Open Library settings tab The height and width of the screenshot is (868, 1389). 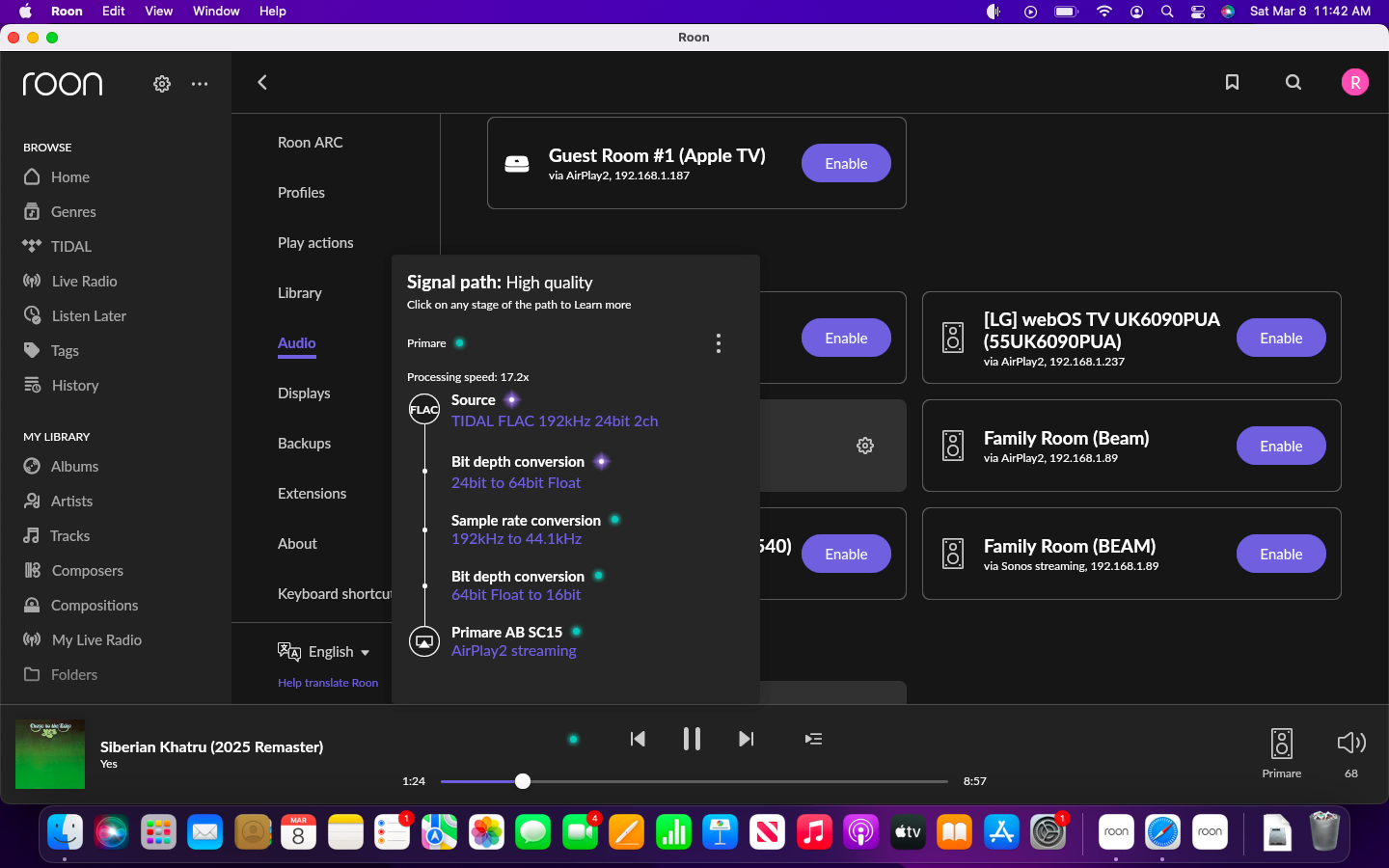pyautogui.click(x=300, y=293)
